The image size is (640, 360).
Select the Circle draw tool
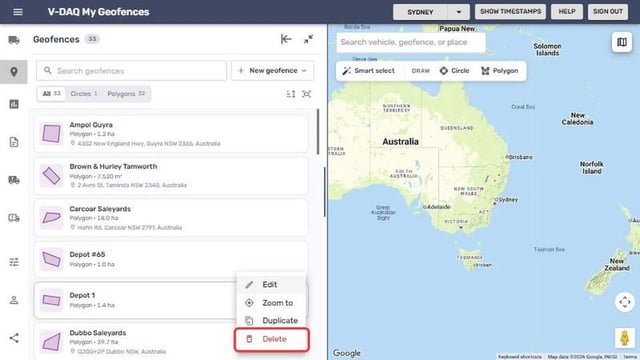[454, 71]
